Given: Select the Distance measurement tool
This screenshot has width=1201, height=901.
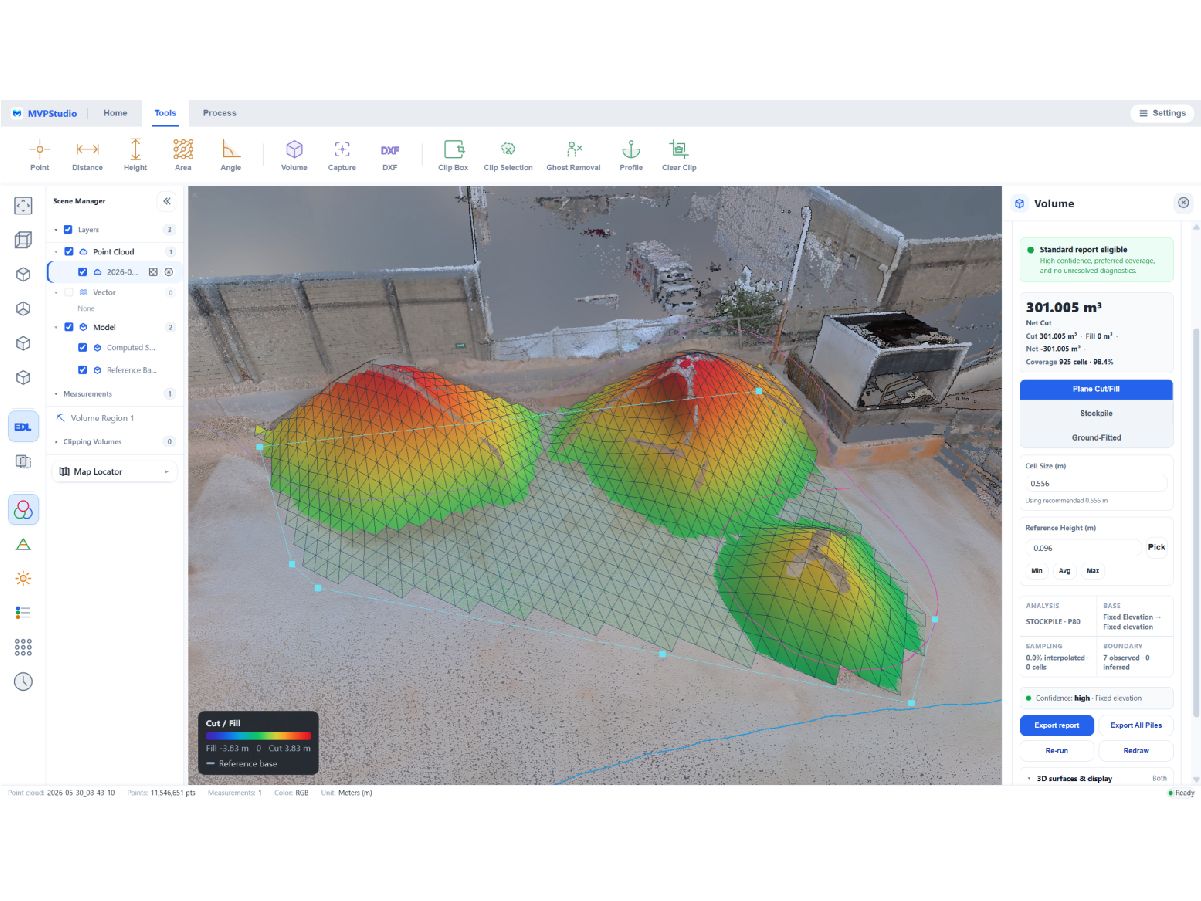Looking at the screenshot, I should coord(87,155).
